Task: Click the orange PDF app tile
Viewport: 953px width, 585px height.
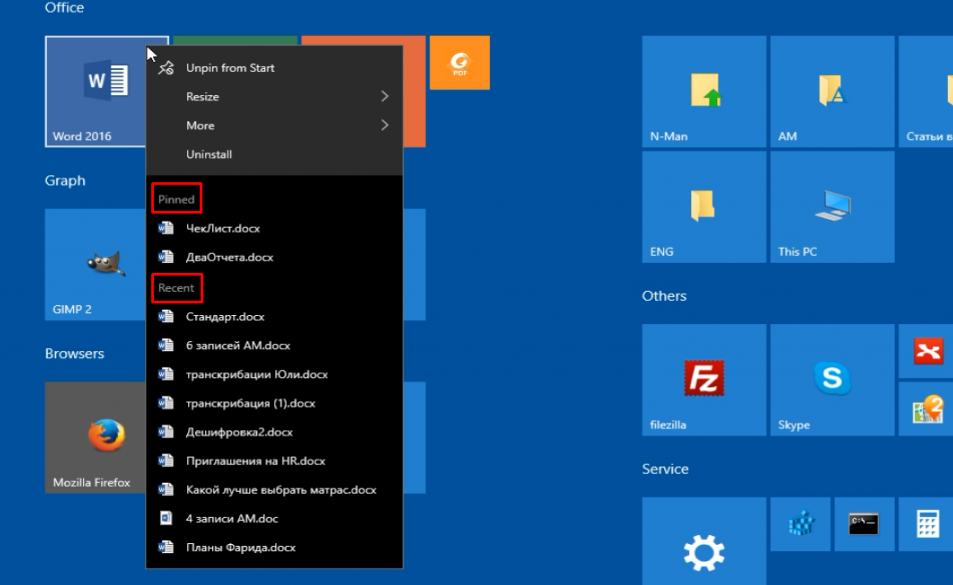Action: (459, 63)
